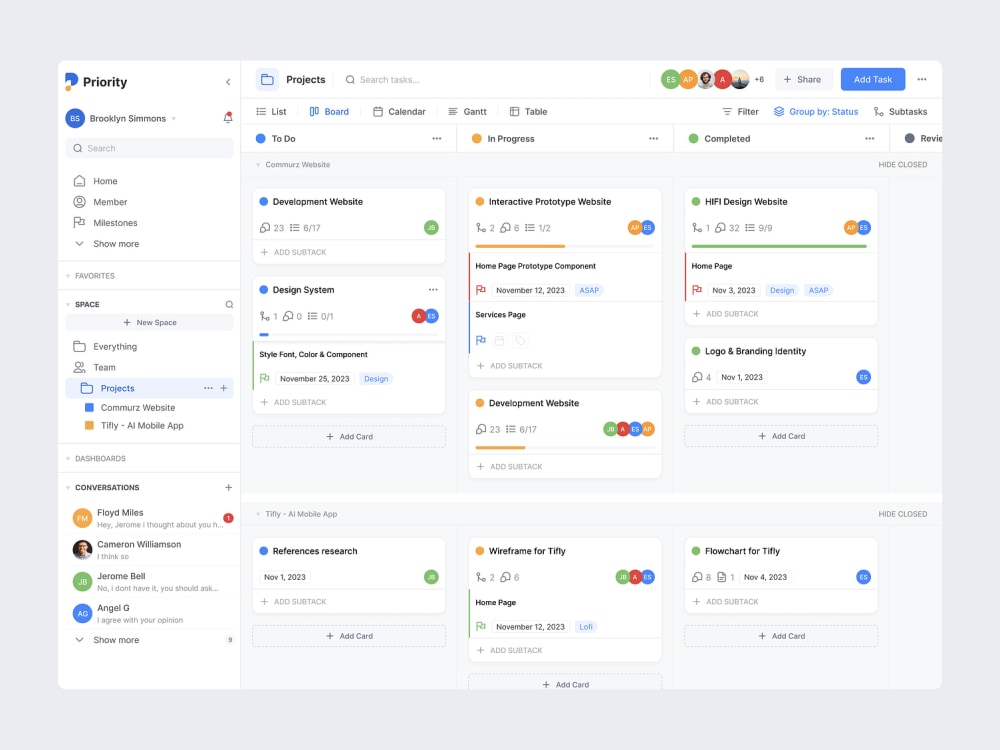Switch to Gantt view
The width and height of the screenshot is (1000, 750).
click(x=467, y=112)
